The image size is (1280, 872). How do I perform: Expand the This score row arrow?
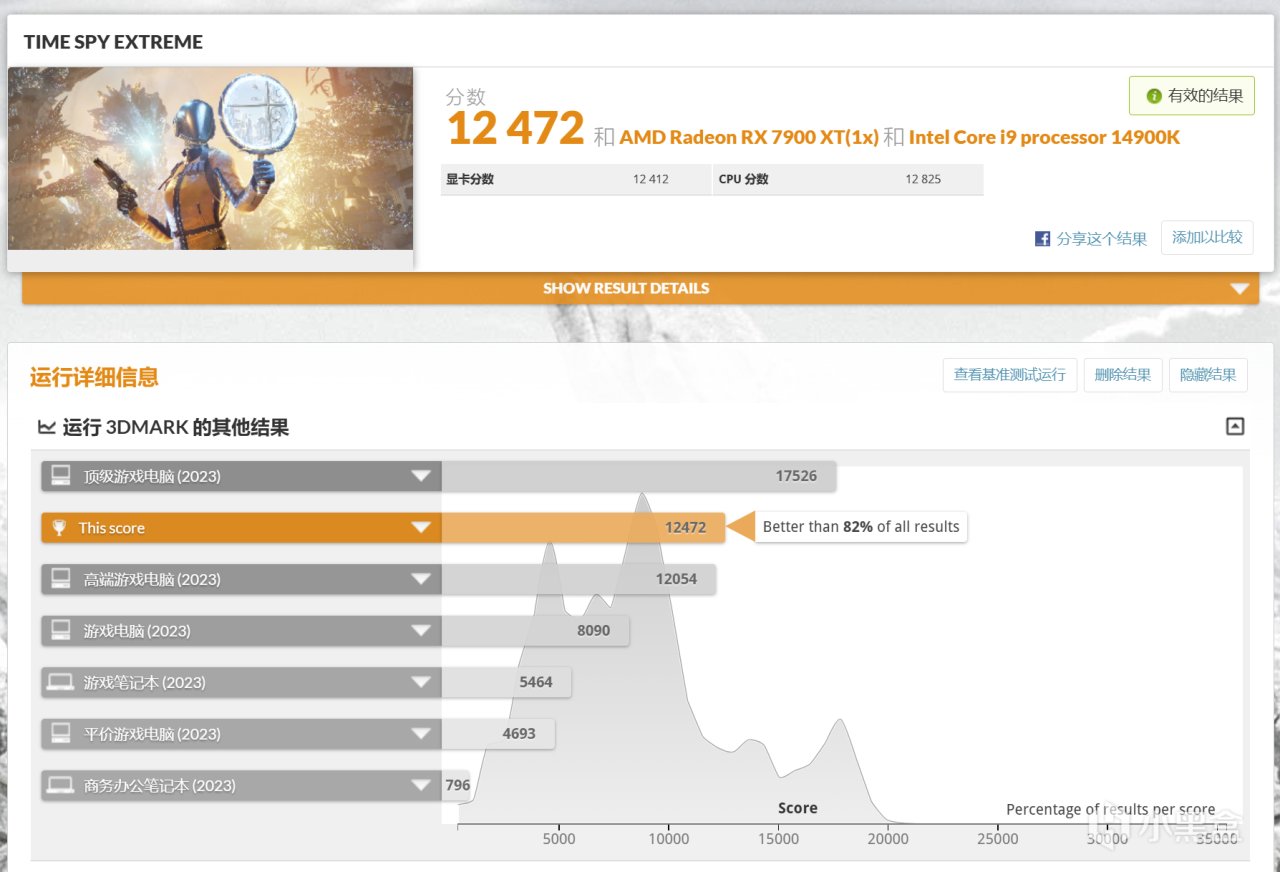(421, 528)
